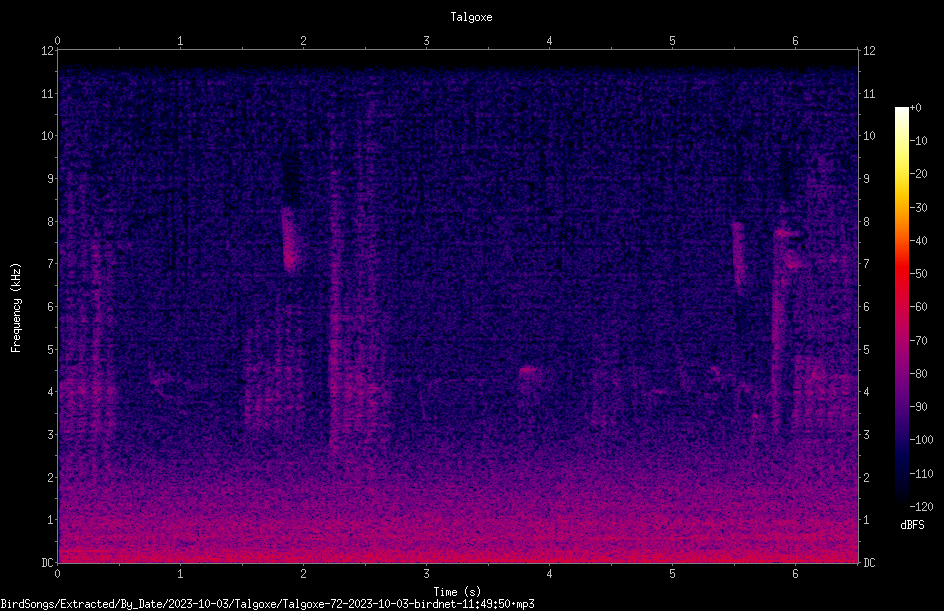944x611 pixels.
Task: Click the bright spot near 5.9 s at 7.8 kHz
Action: click(786, 232)
